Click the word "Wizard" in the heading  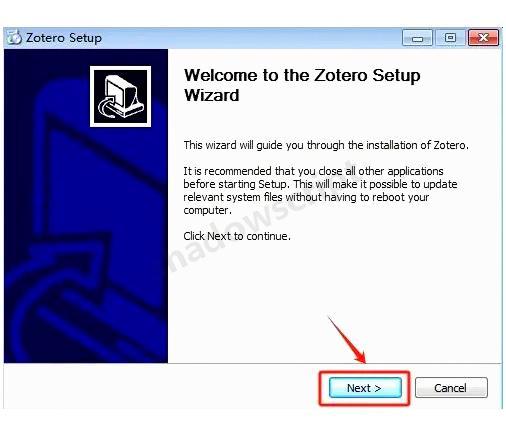[x=212, y=95]
